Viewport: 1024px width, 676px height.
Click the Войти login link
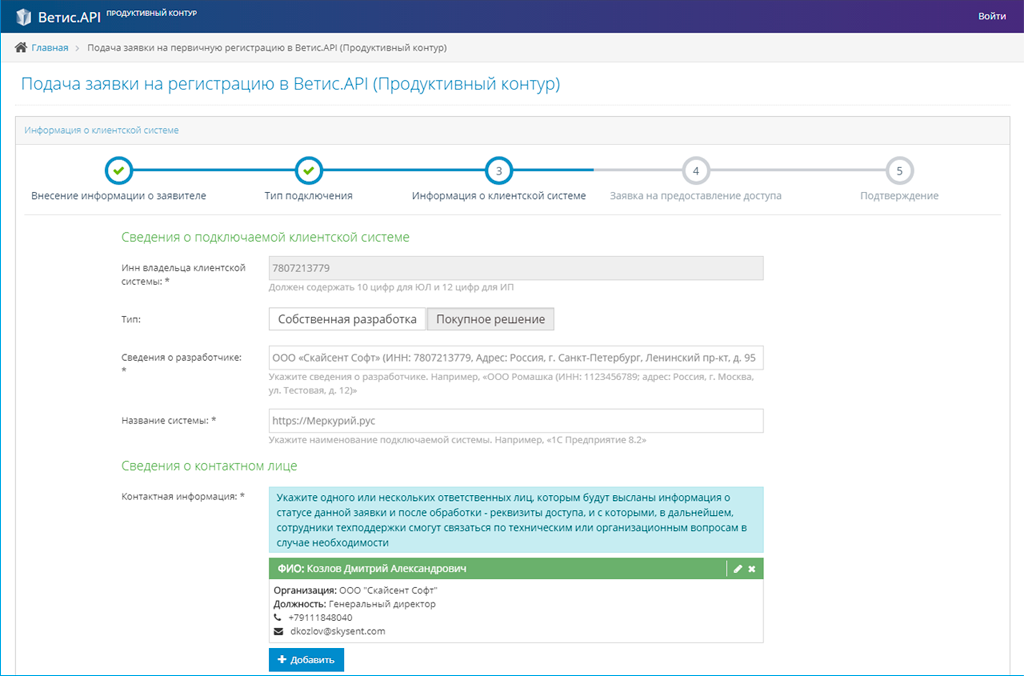click(x=992, y=17)
